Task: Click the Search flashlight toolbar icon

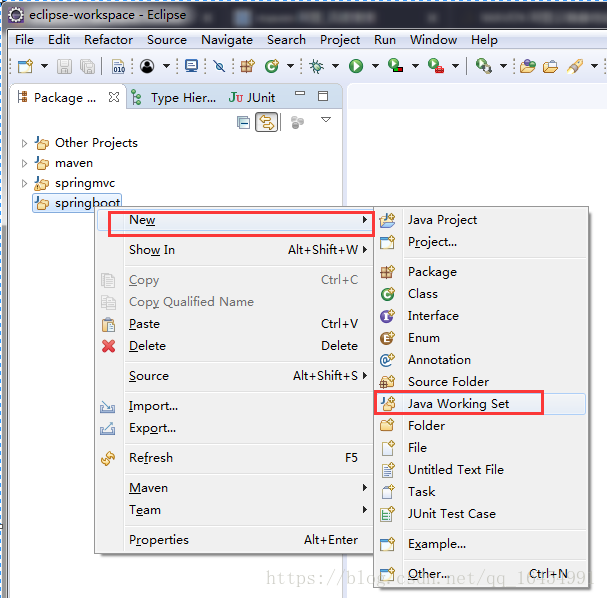Action: point(575,66)
